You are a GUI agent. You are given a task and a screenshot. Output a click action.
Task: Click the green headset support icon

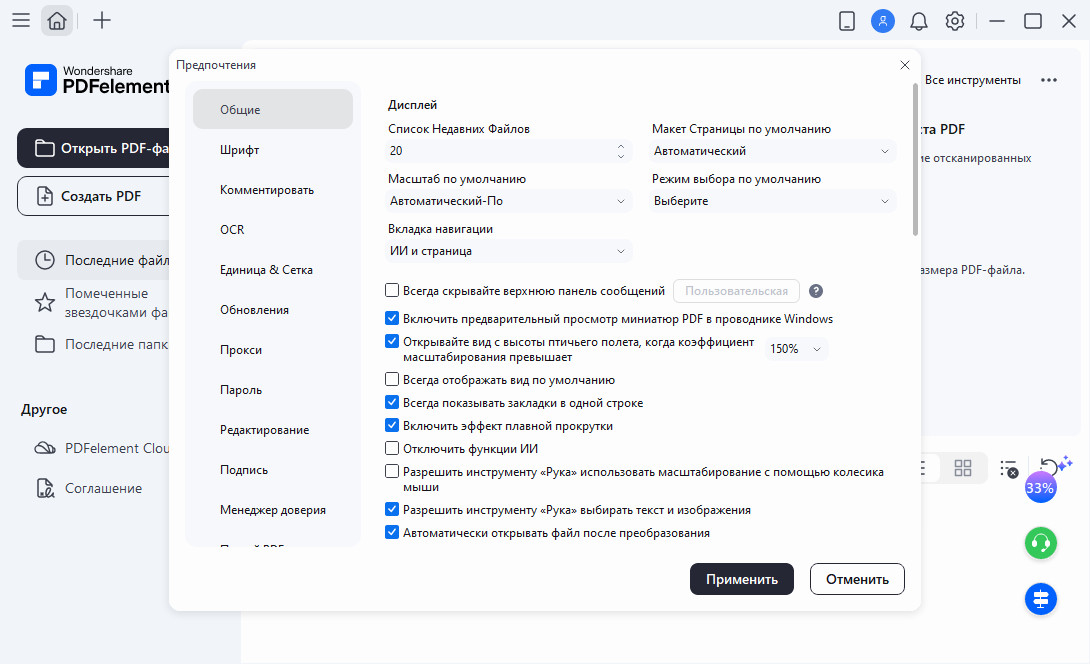point(1040,543)
